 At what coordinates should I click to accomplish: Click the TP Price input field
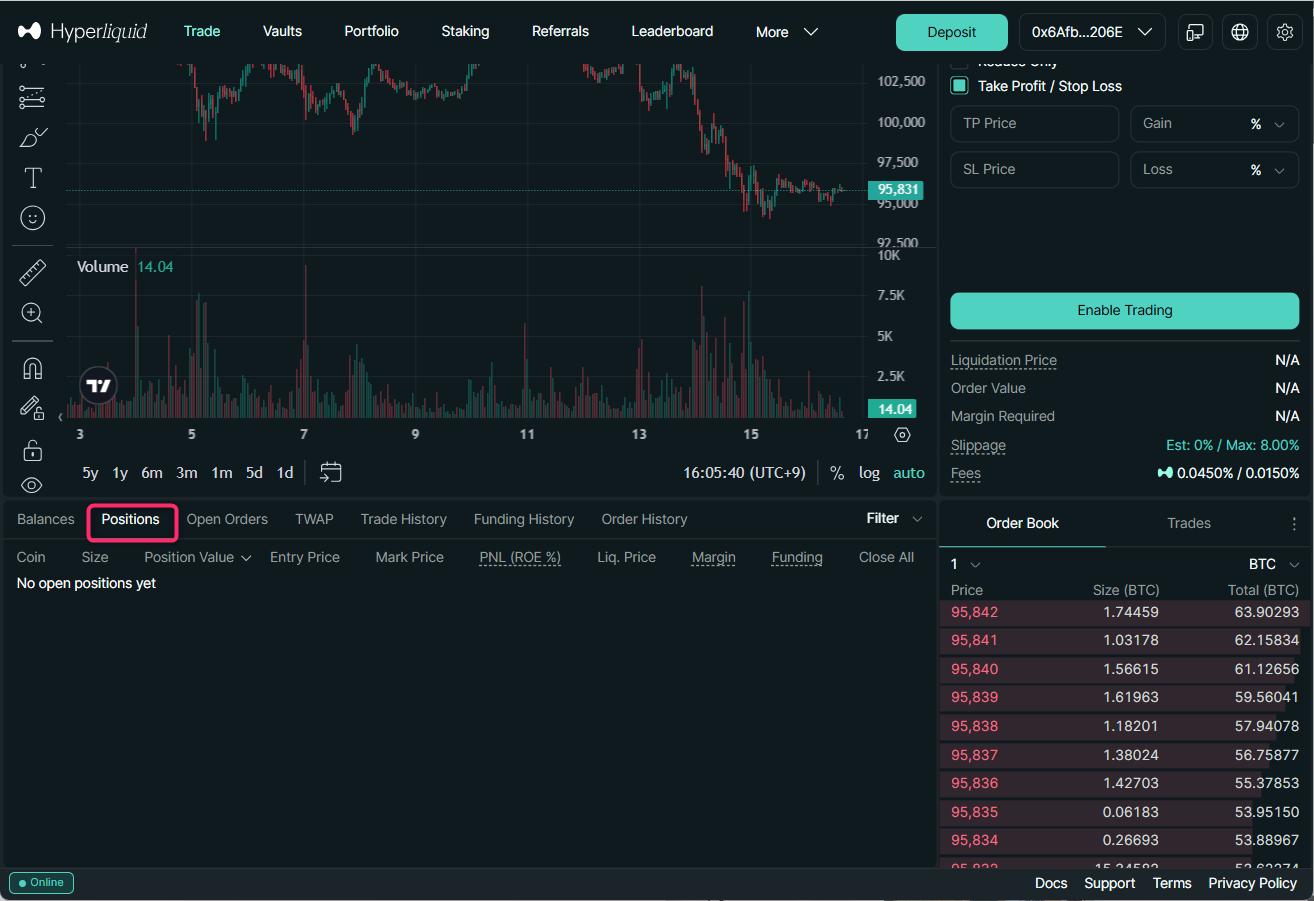(1034, 124)
